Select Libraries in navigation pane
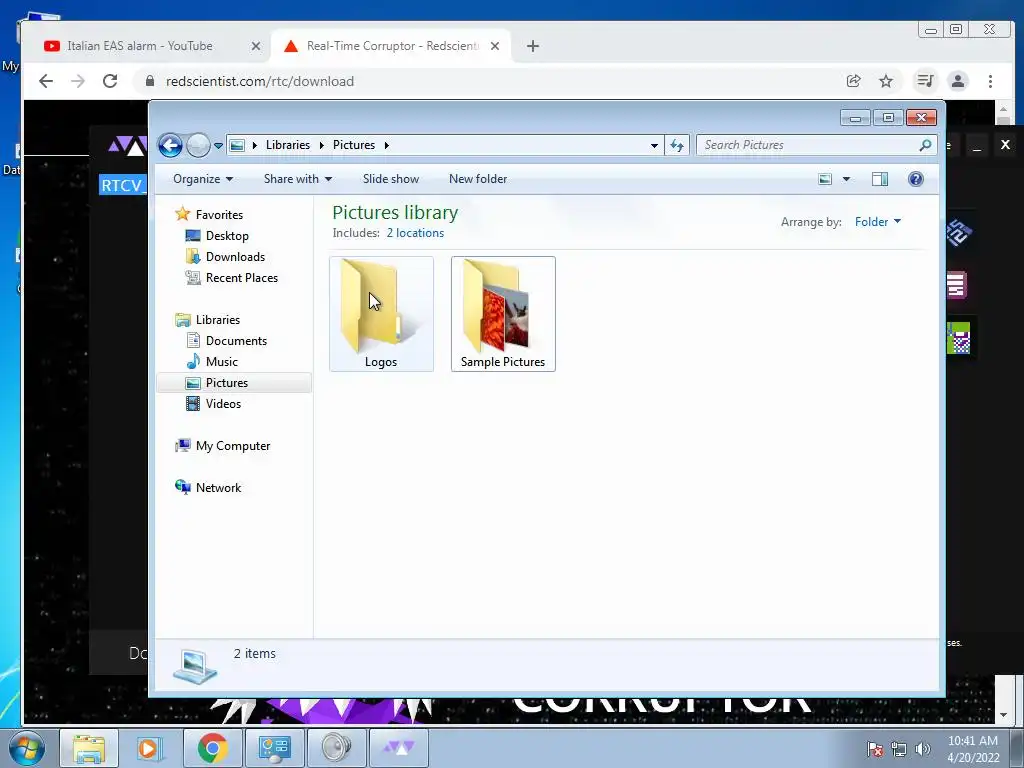Screen dimensions: 1024x768 (x=217, y=320)
